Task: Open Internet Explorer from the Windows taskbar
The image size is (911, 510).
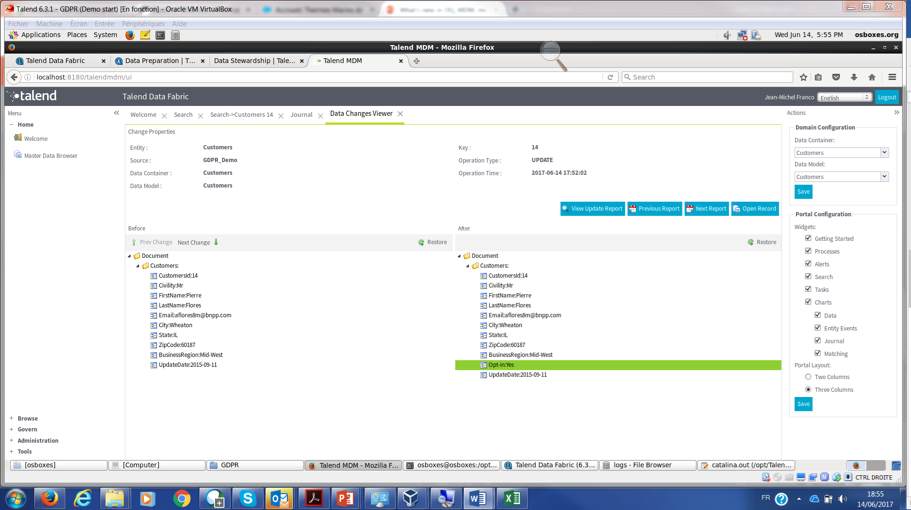Action: point(82,498)
